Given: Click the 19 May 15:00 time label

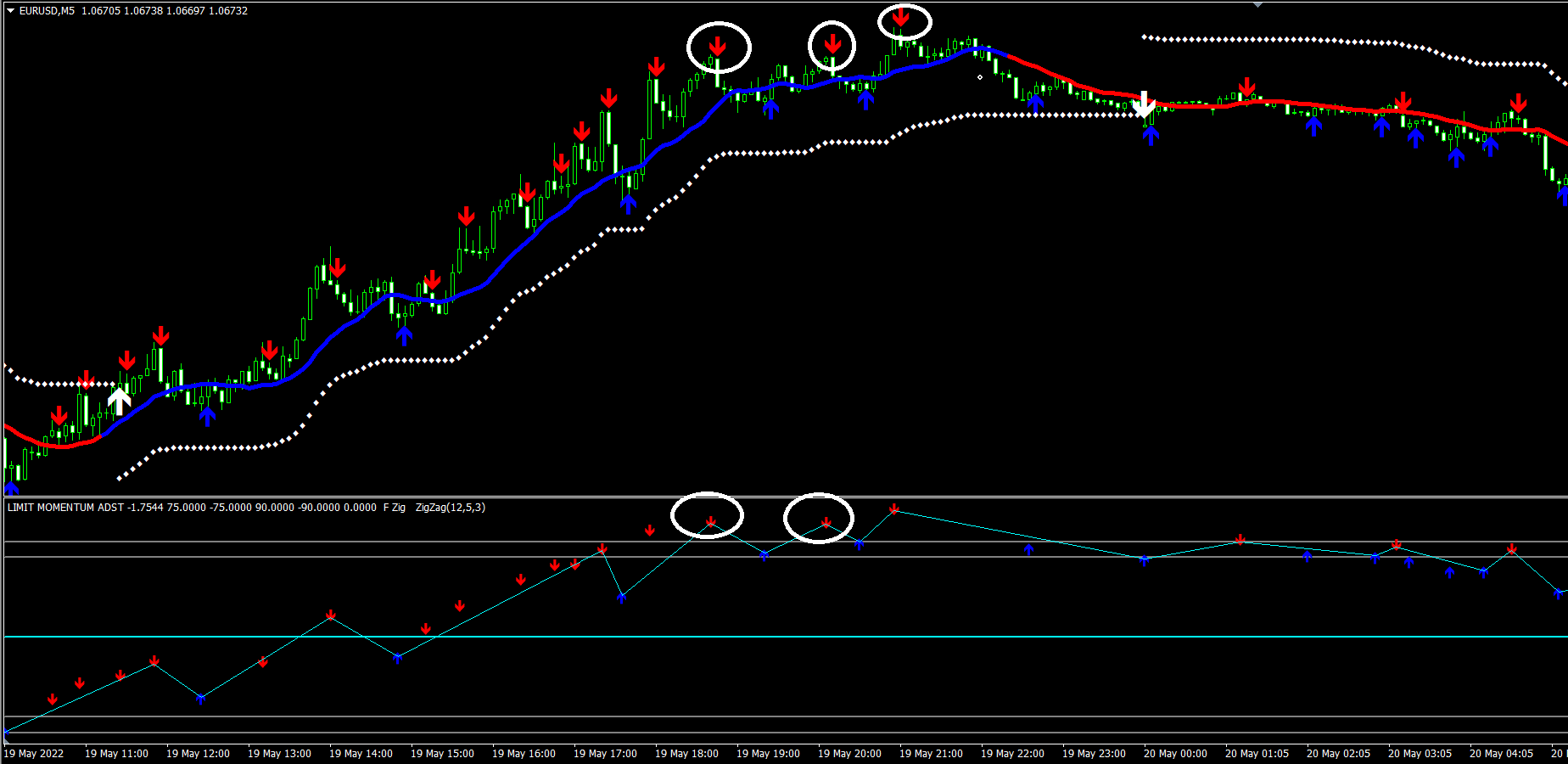Looking at the screenshot, I should [x=442, y=754].
